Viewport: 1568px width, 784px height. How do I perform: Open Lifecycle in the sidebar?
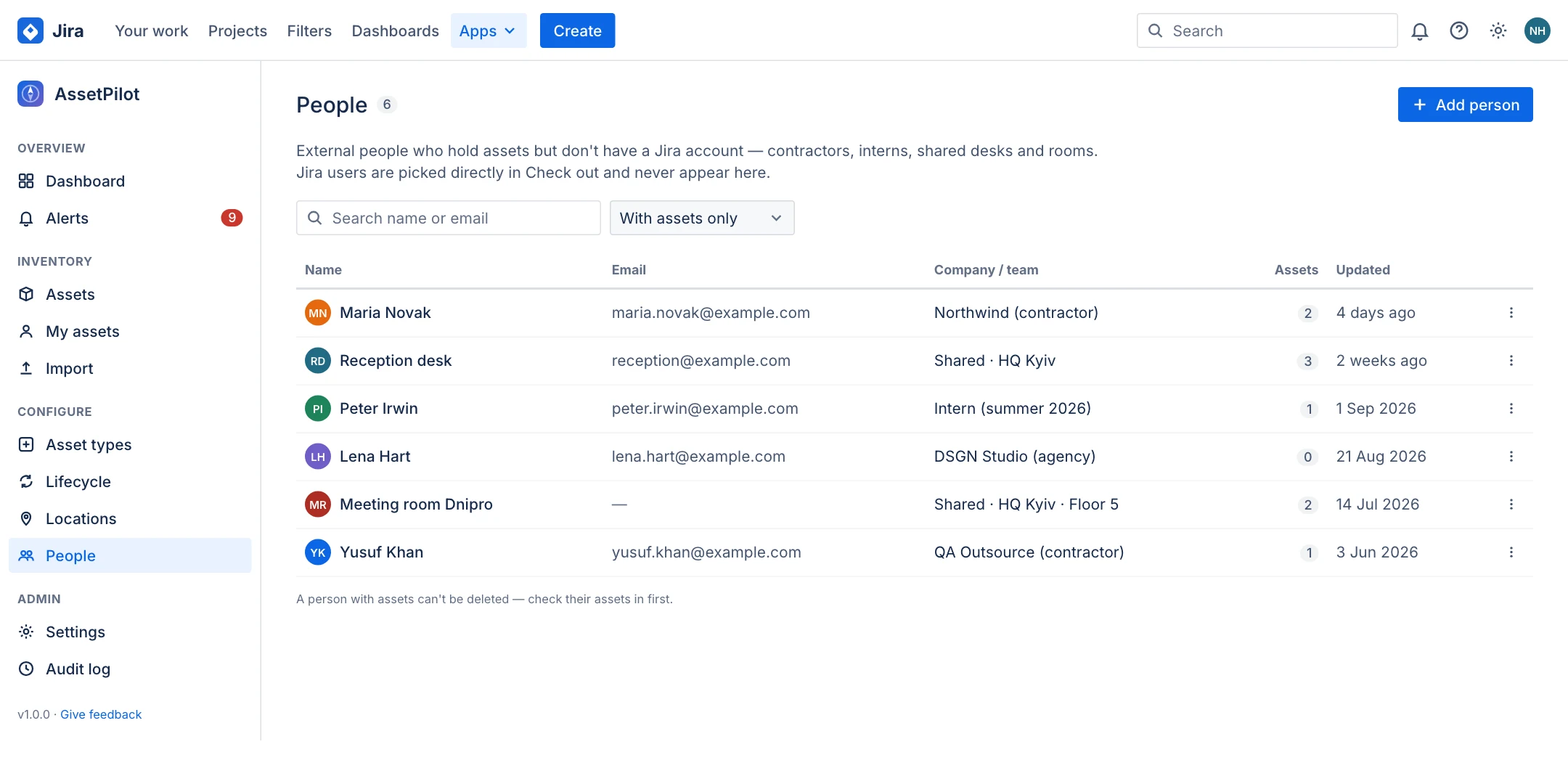click(130, 481)
